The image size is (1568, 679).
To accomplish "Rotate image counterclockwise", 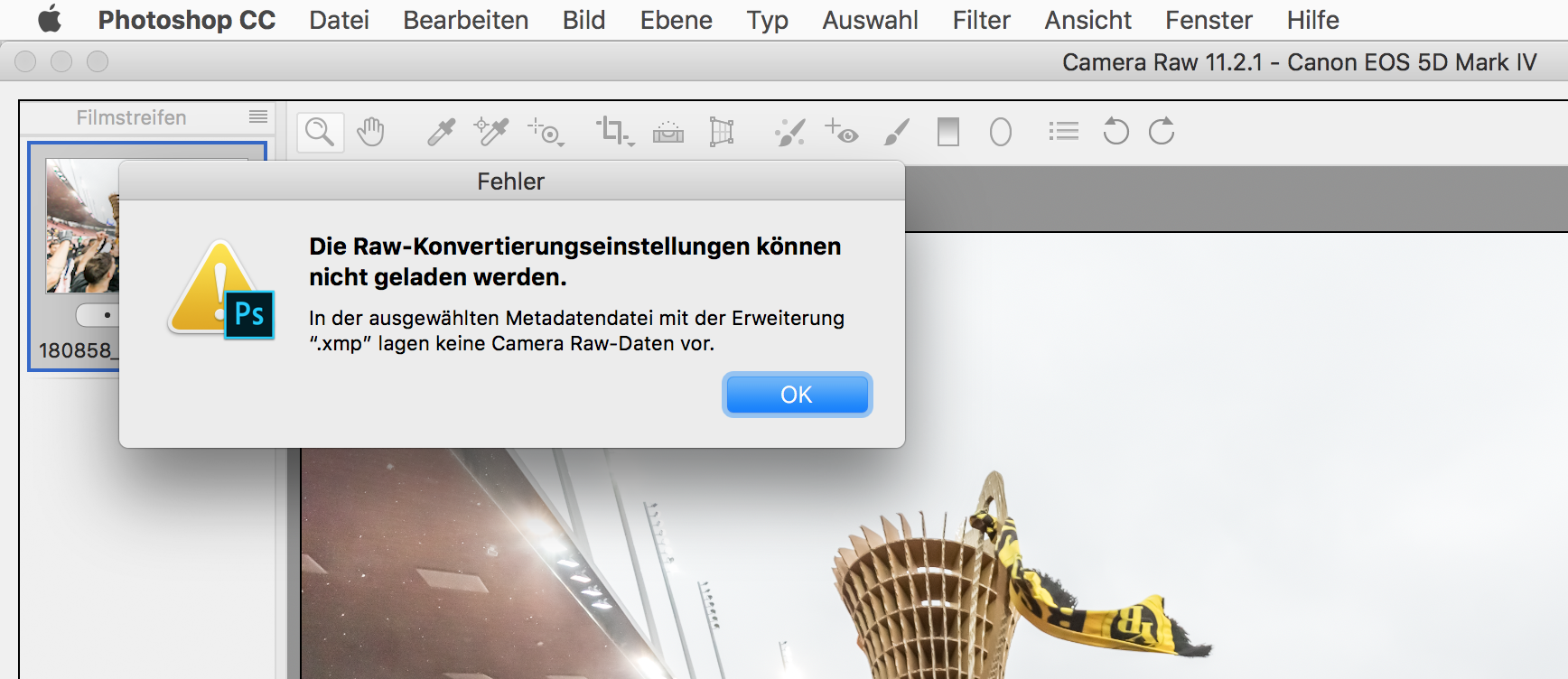I will [1115, 132].
